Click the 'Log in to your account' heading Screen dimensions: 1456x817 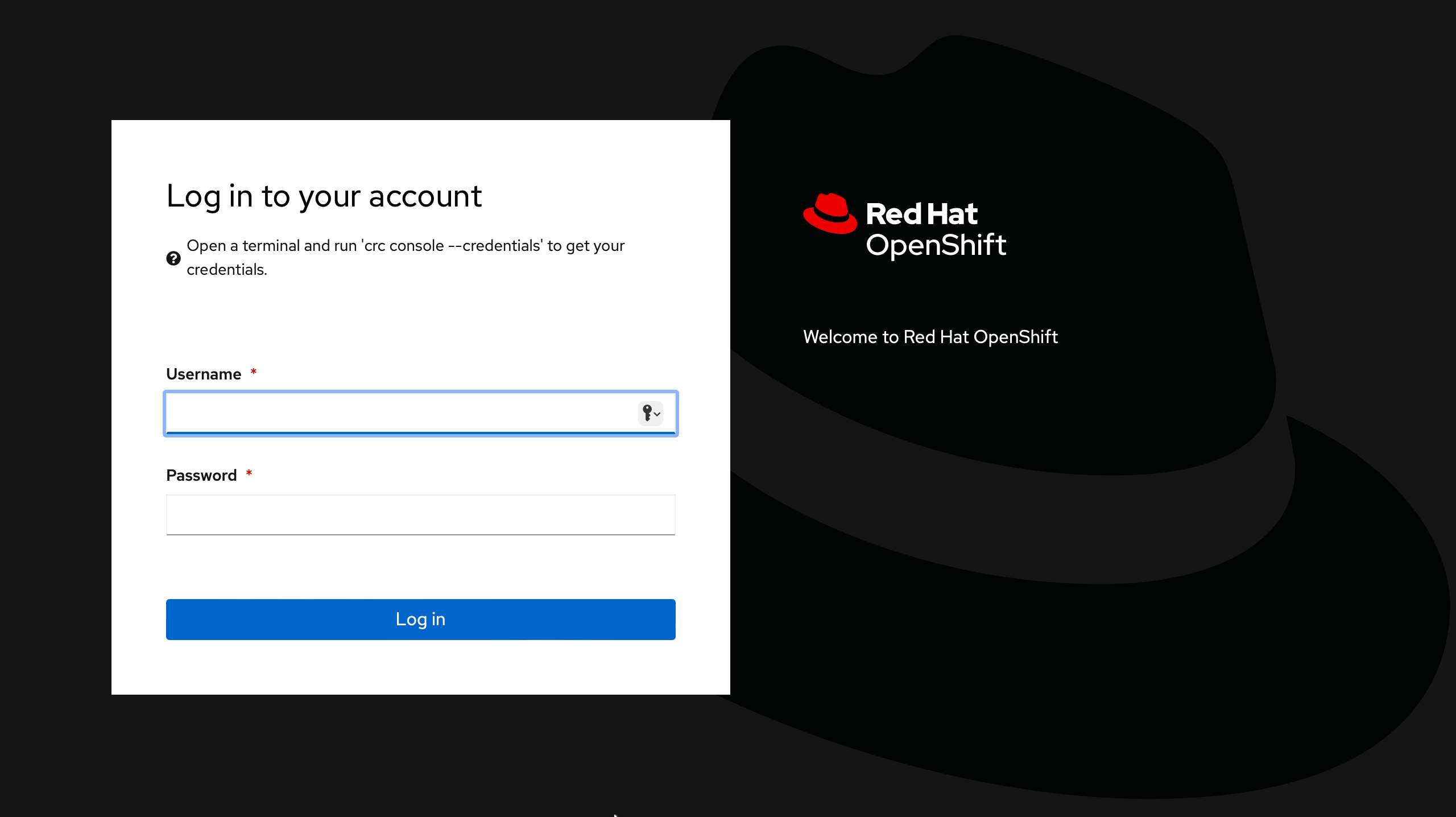[x=324, y=196]
